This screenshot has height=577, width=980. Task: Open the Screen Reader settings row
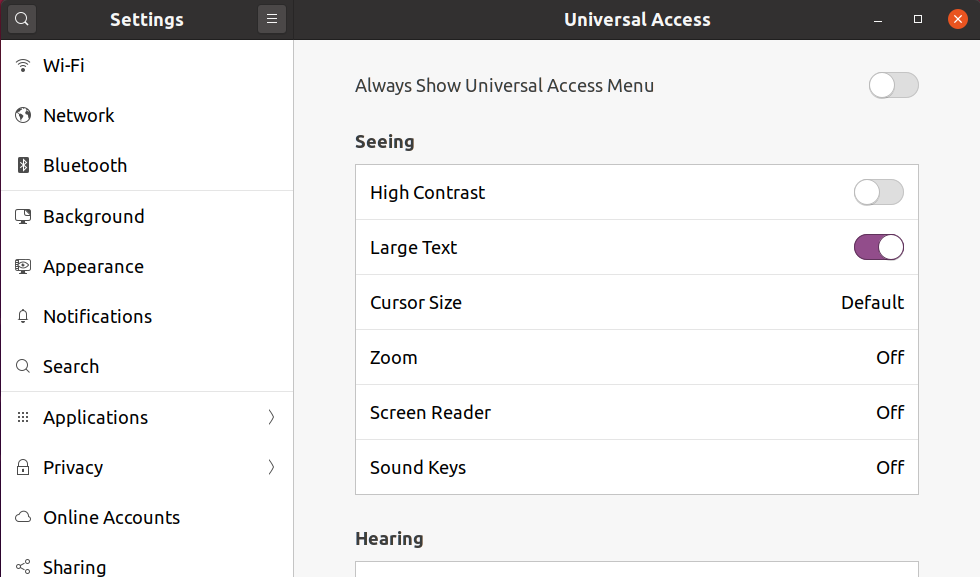[636, 412]
